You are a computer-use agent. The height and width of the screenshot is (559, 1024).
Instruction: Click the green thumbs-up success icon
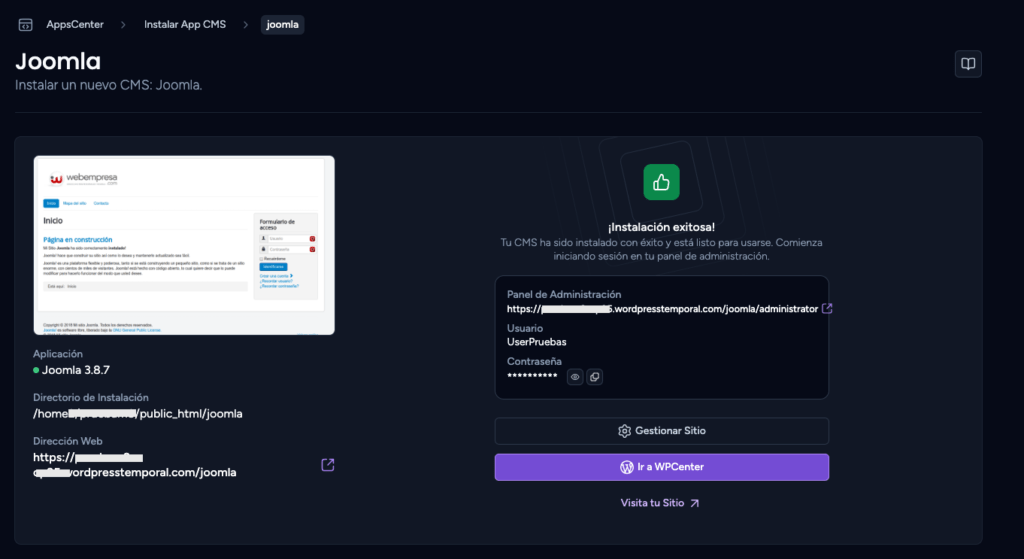coord(661,182)
